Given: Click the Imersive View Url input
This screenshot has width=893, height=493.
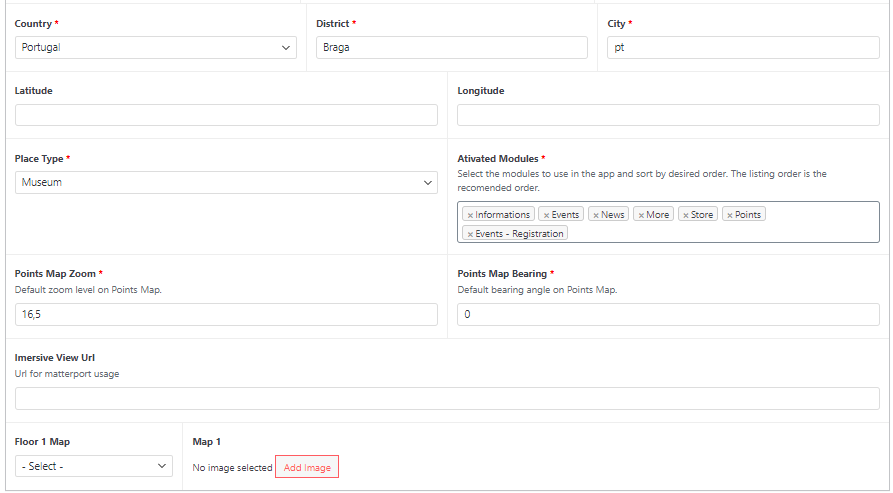Looking at the screenshot, I should point(447,398).
